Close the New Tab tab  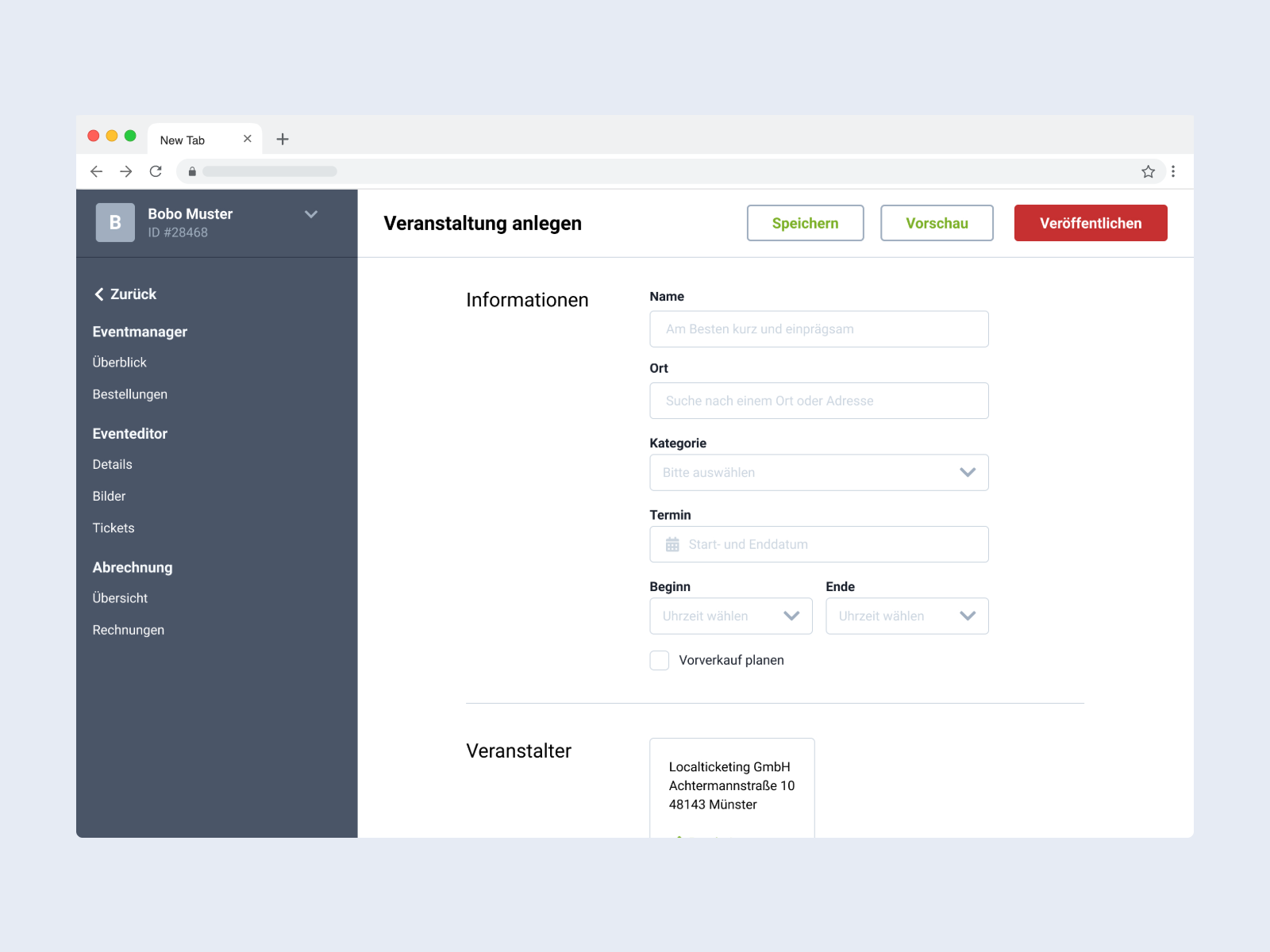[248, 139]
